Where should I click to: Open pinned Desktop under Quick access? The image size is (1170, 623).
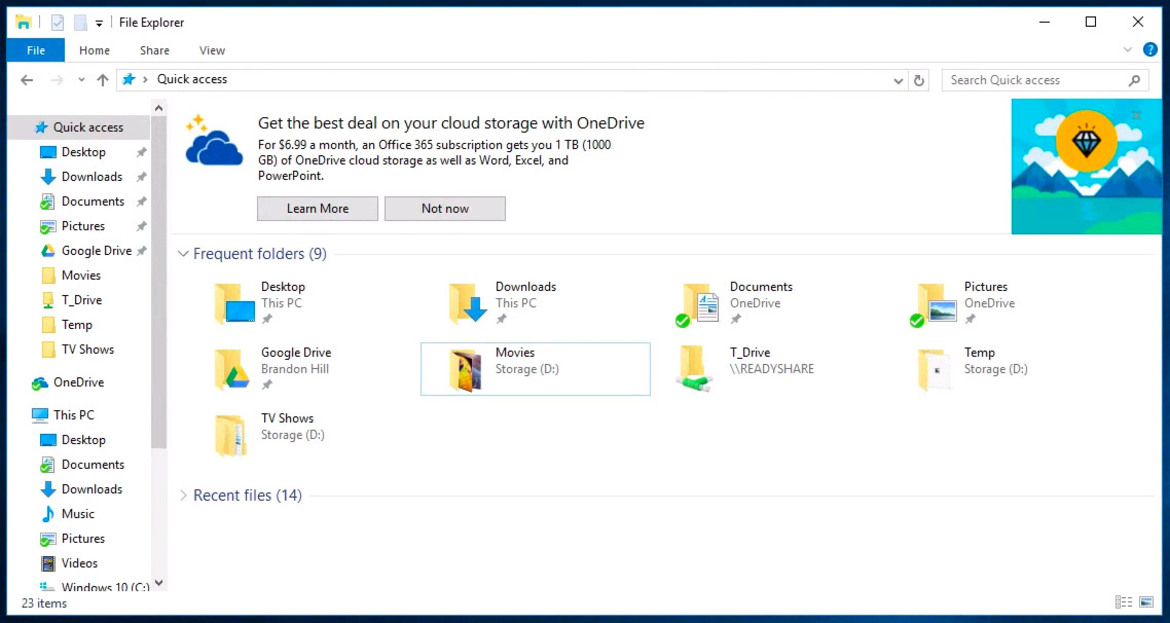click(84, 152)
